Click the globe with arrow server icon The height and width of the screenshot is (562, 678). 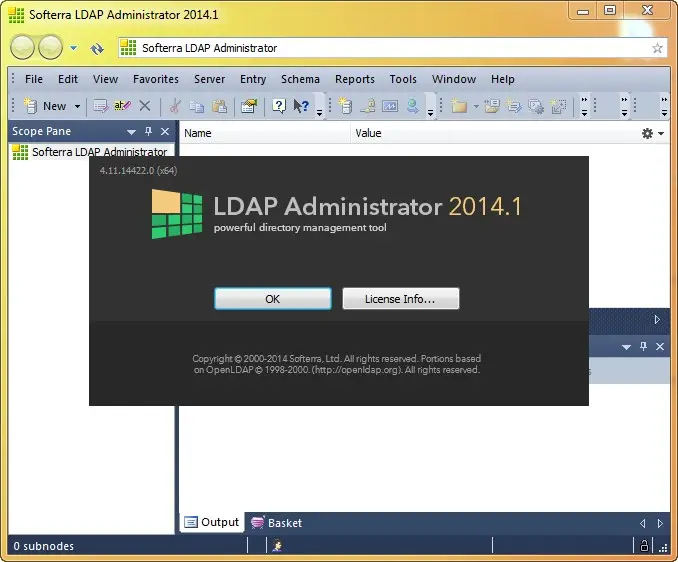[x=413, y=106]
